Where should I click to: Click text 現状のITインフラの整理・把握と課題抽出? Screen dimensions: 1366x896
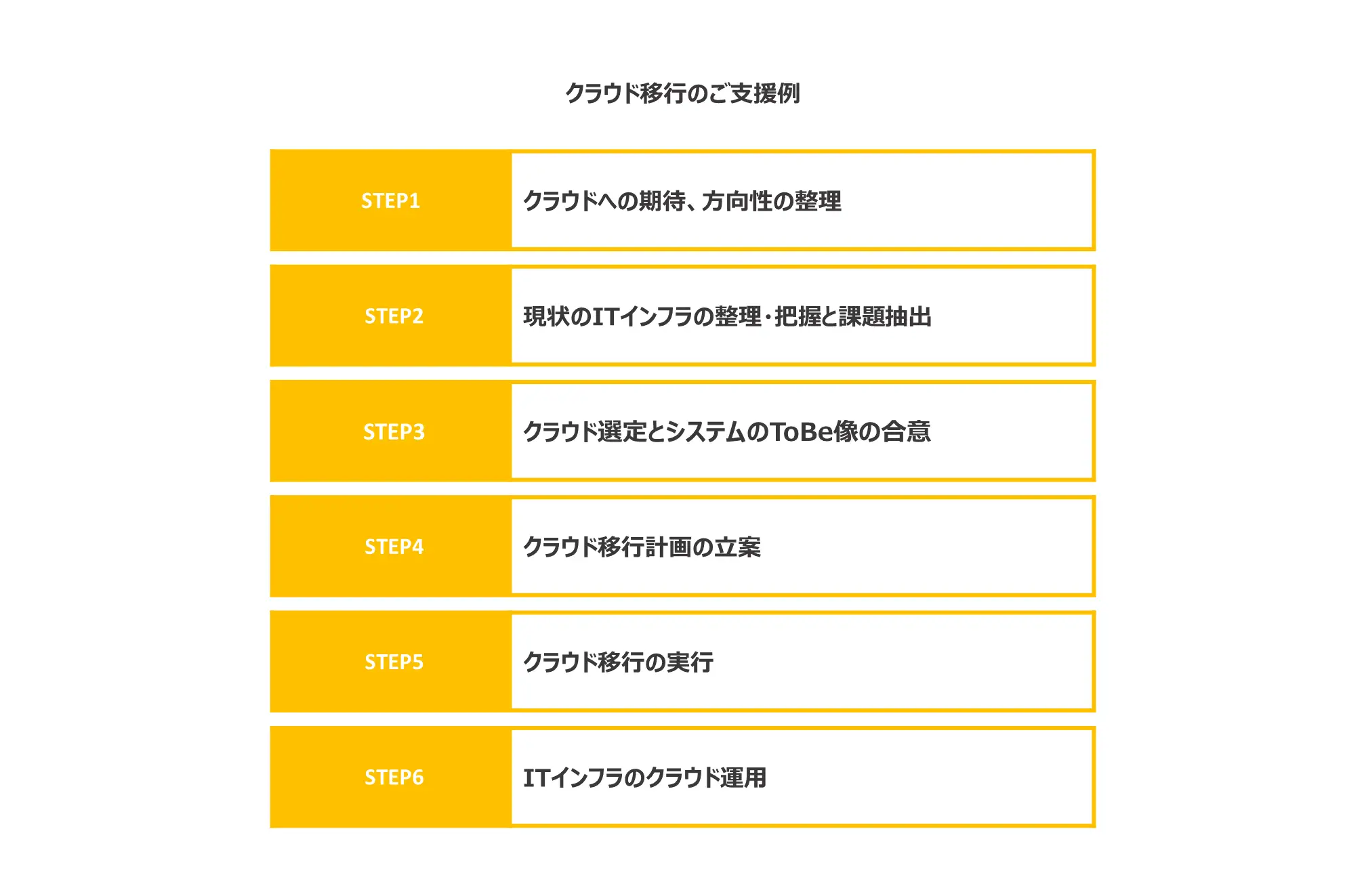[728, 316]
